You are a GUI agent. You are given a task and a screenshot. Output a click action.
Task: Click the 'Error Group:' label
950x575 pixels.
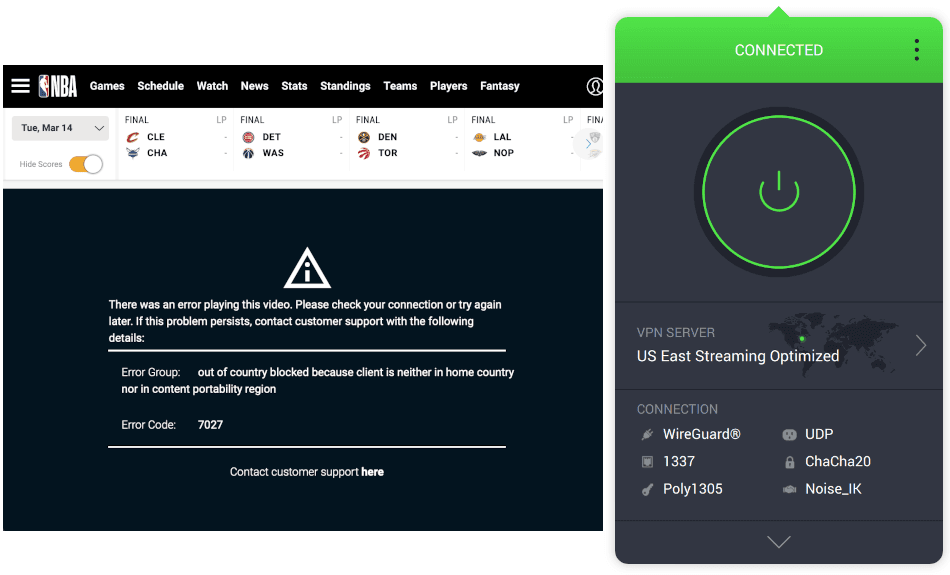pos(151,372)
